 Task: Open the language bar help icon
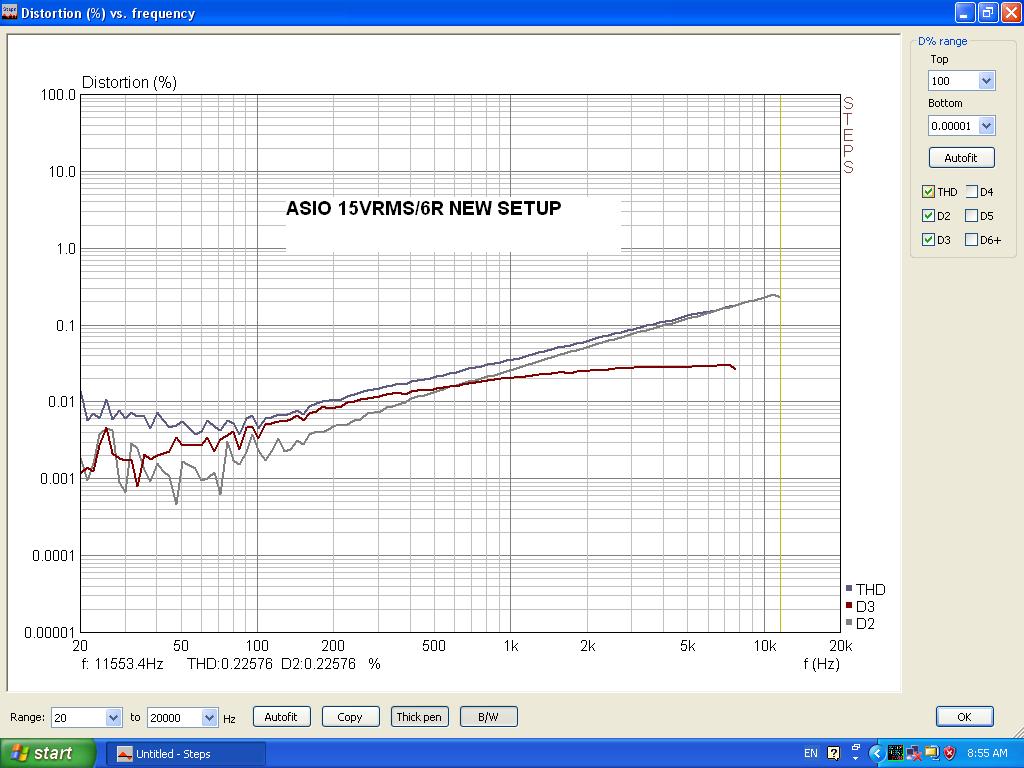[833, 753]
